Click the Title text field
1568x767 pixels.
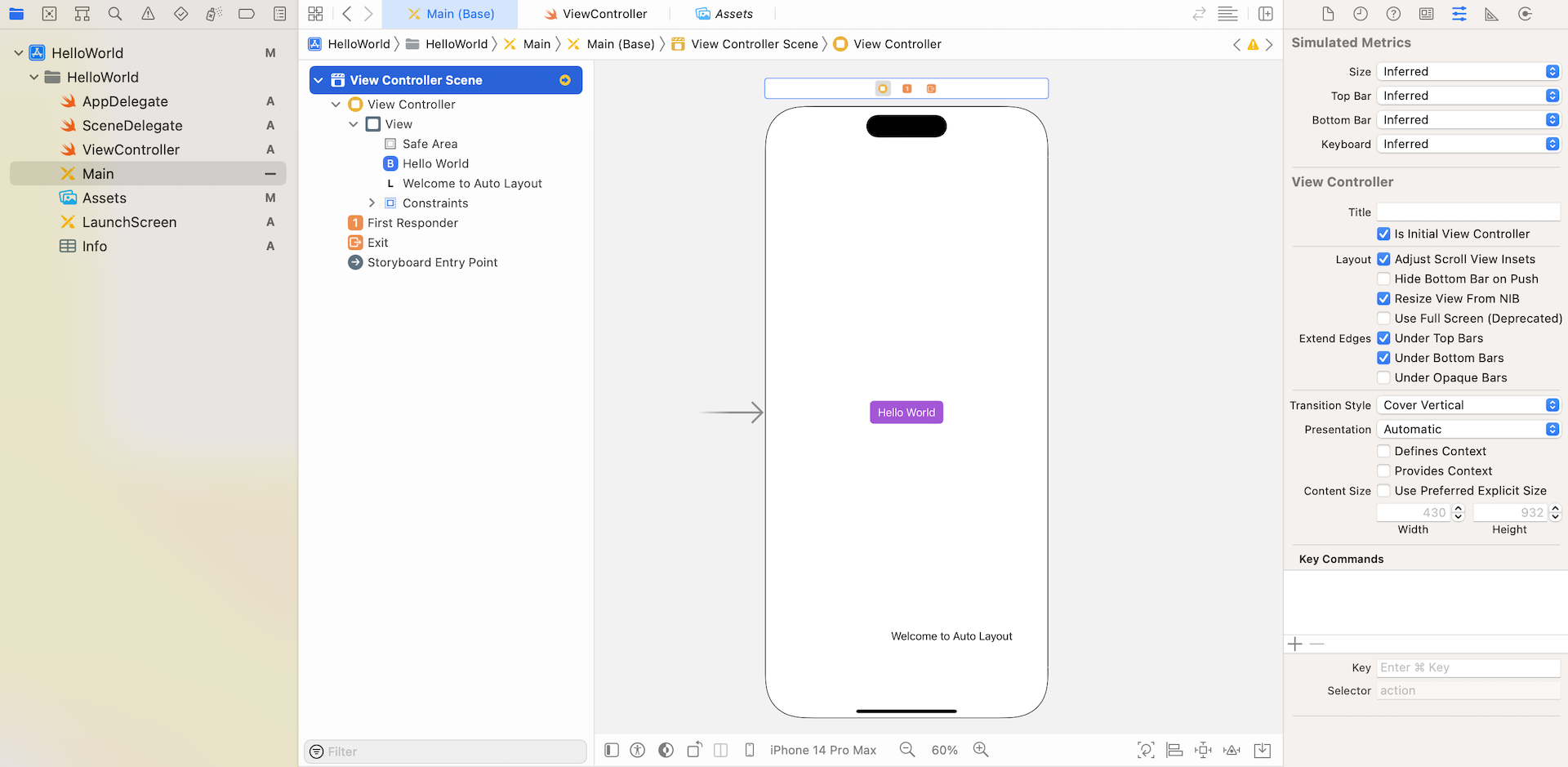point(1468,212)
